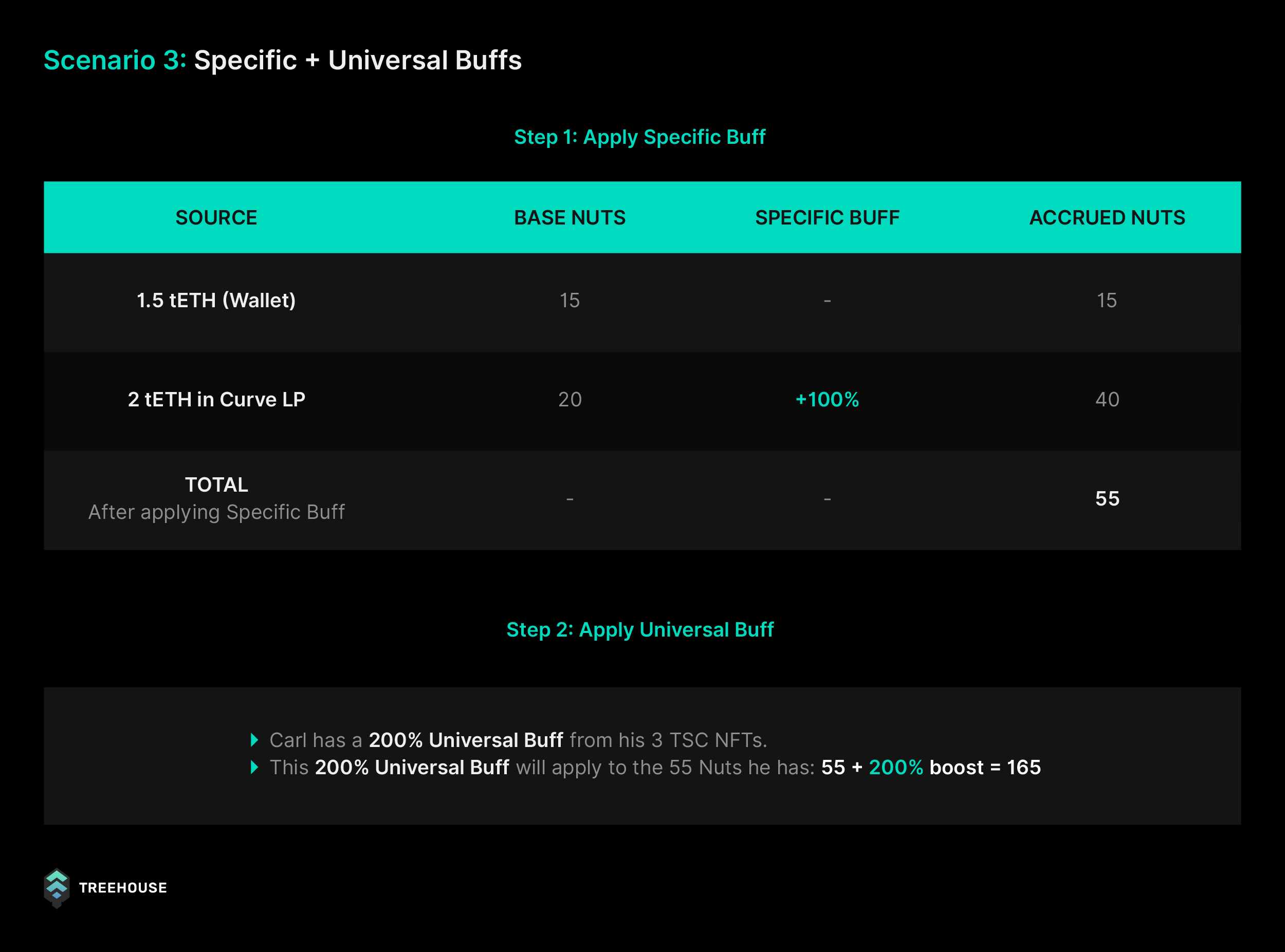Click the Treehouse logo icon

(57, 888)
